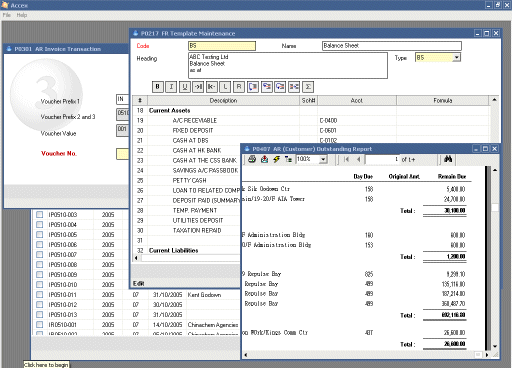Check the box for IP0510-005
This screenshot has width=512, height=368.
coord(39,235)
